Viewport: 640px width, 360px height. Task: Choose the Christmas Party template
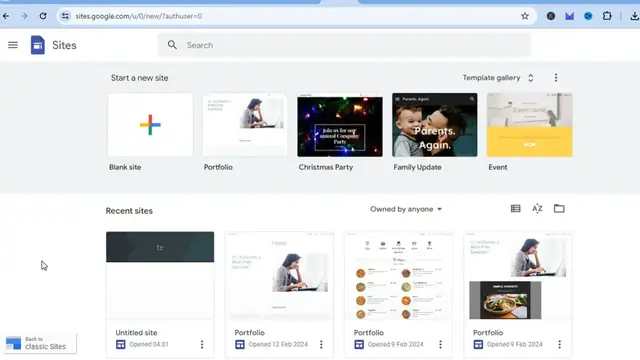pos(340,125)
